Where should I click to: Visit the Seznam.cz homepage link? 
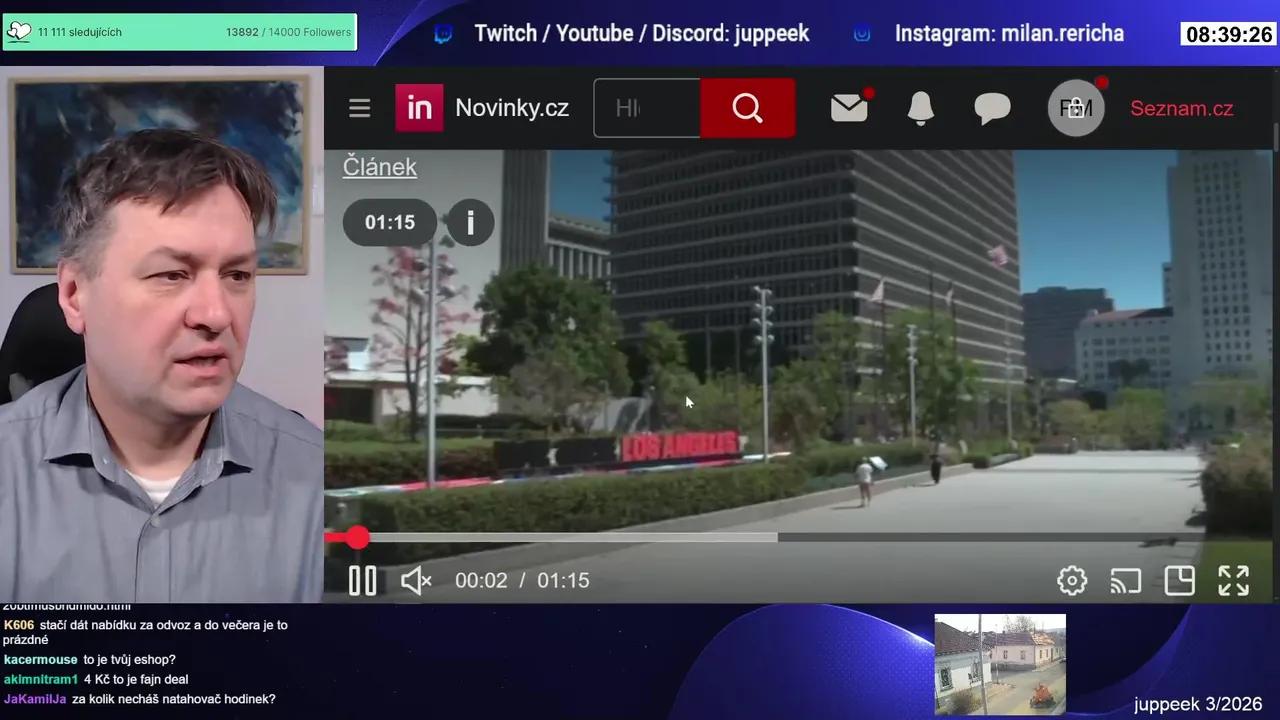coord(1181,108)
